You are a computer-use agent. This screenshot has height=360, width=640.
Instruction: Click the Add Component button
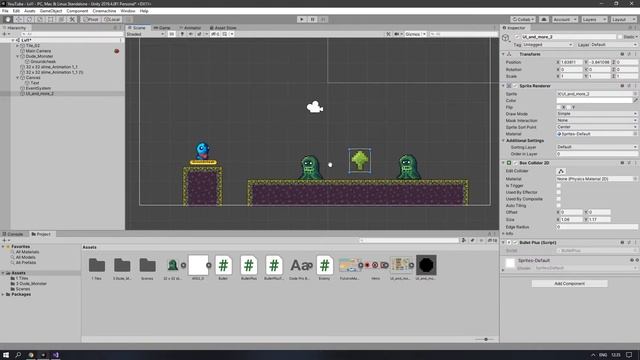[569, 283]
